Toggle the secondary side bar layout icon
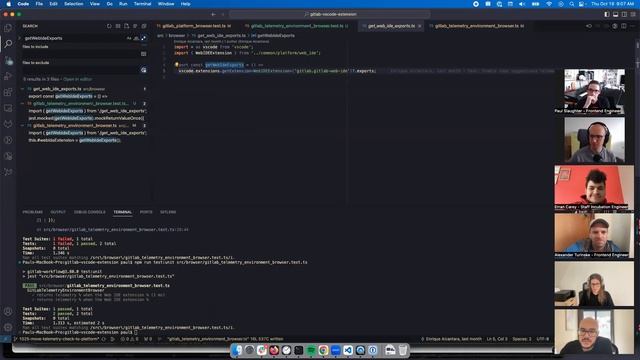The height and width of the screenshot is (360, 640). click(x=624, y=14)
